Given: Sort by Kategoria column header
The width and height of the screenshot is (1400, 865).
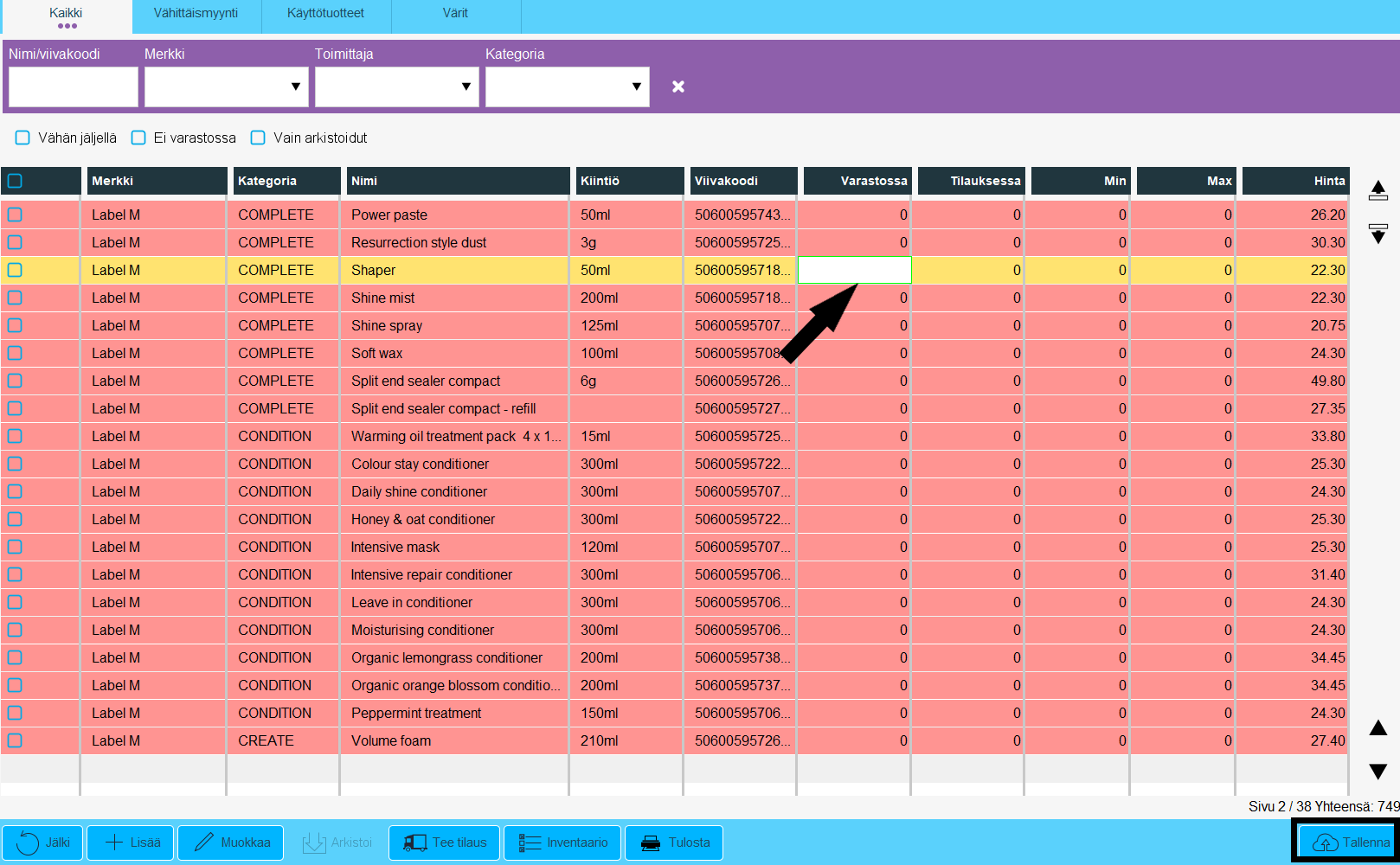Looking at the screenshot, I should (286, 181).
